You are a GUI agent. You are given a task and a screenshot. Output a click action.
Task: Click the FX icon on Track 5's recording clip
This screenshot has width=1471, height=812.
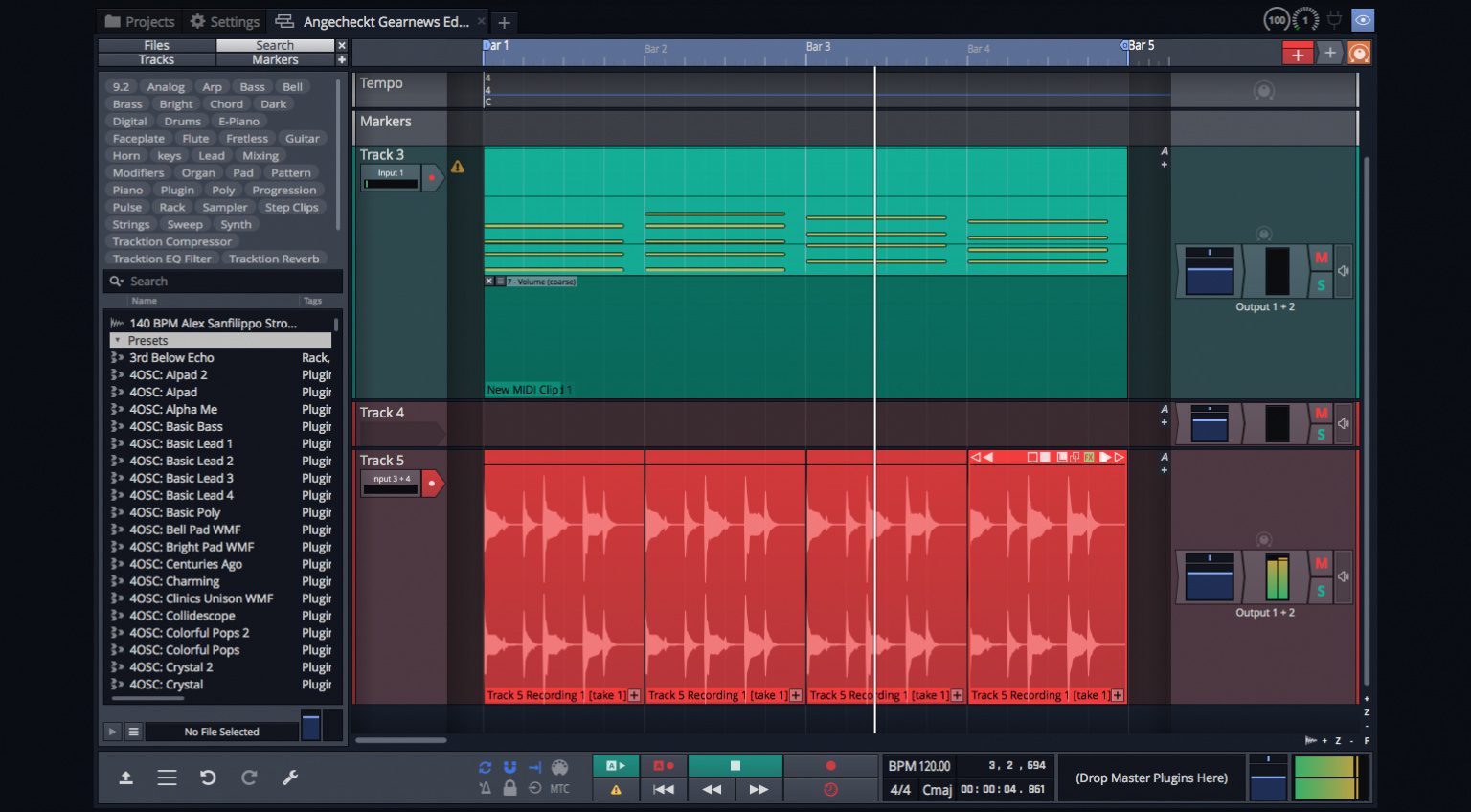coord(1088,457)
